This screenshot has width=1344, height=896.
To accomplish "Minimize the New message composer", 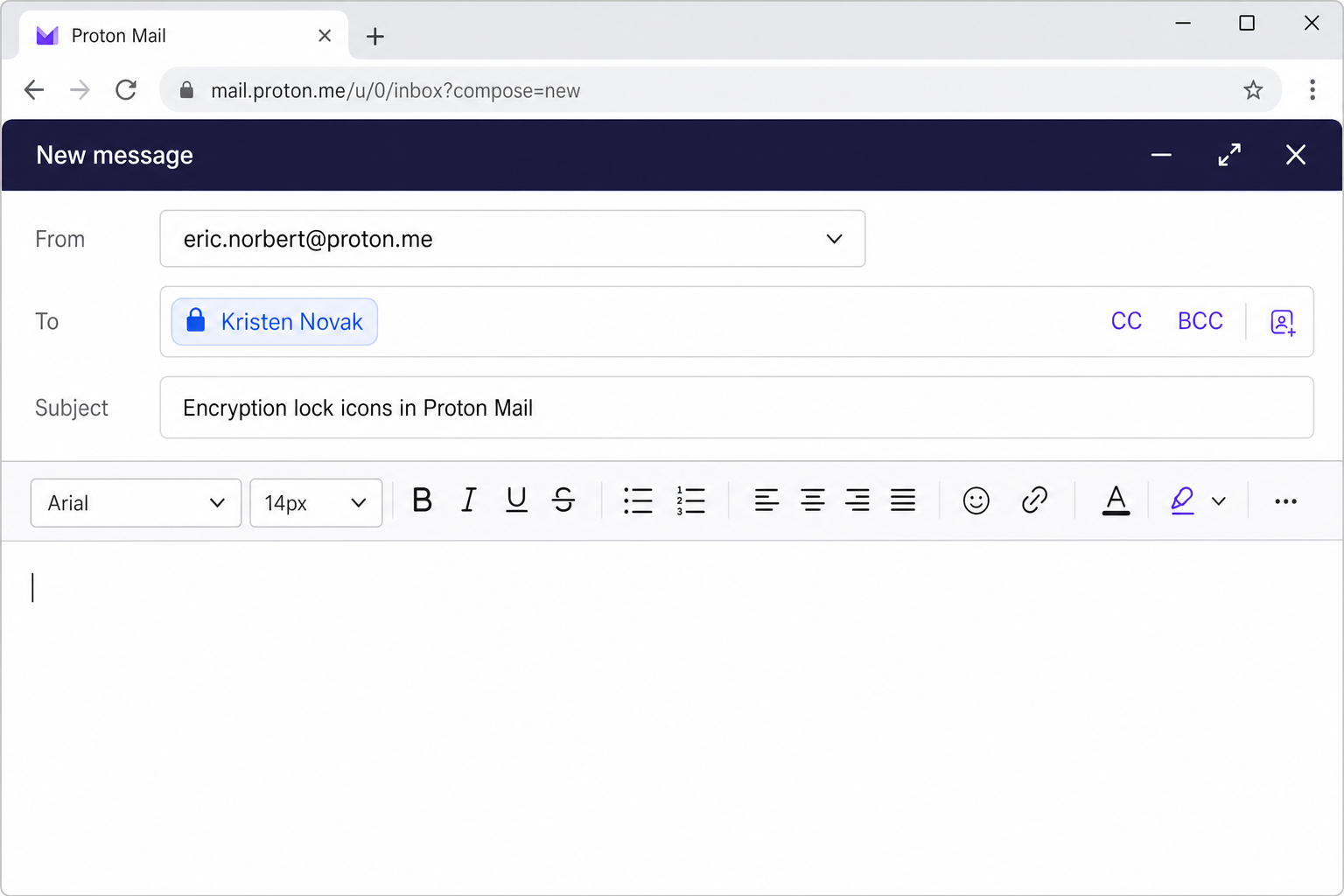I will tap(1161, 155).
